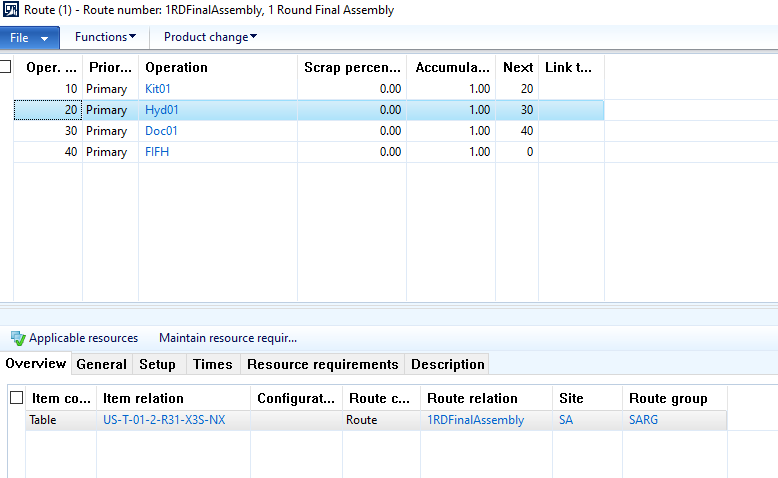Open the SA site link
778x478 pixels.
566,419
